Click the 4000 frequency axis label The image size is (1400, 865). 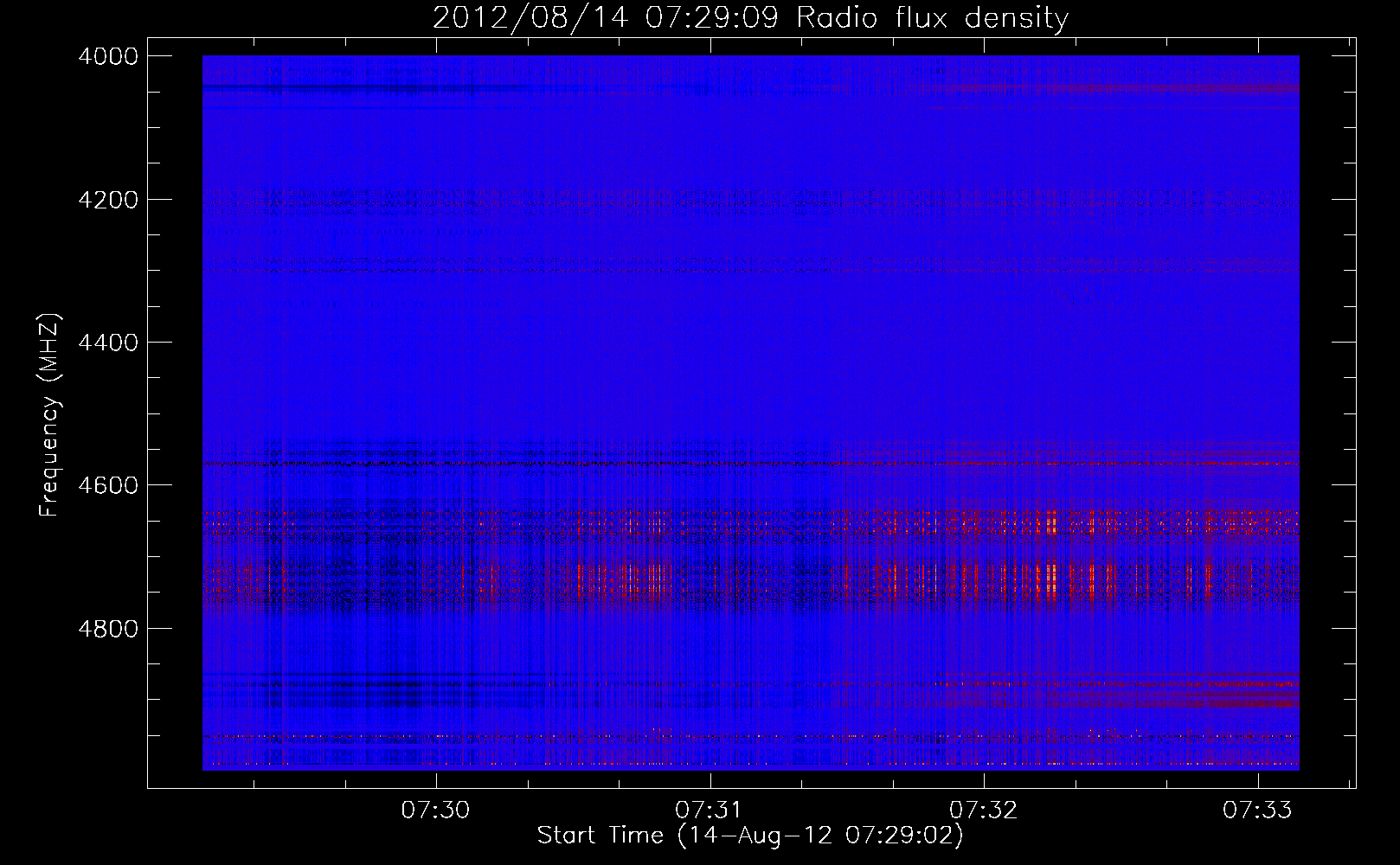point(108,56)
